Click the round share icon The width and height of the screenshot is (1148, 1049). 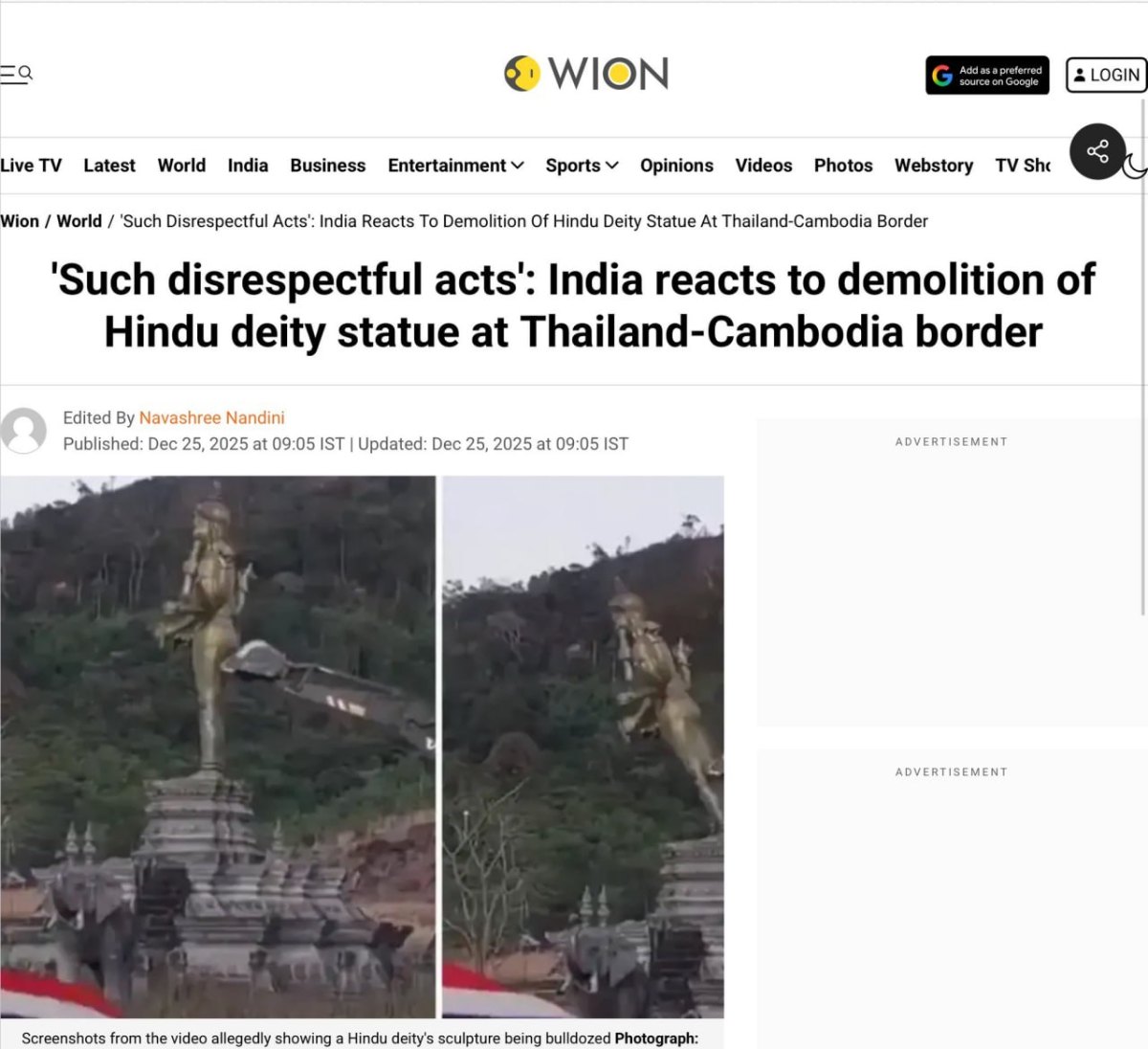click(x=1097, y=151)
